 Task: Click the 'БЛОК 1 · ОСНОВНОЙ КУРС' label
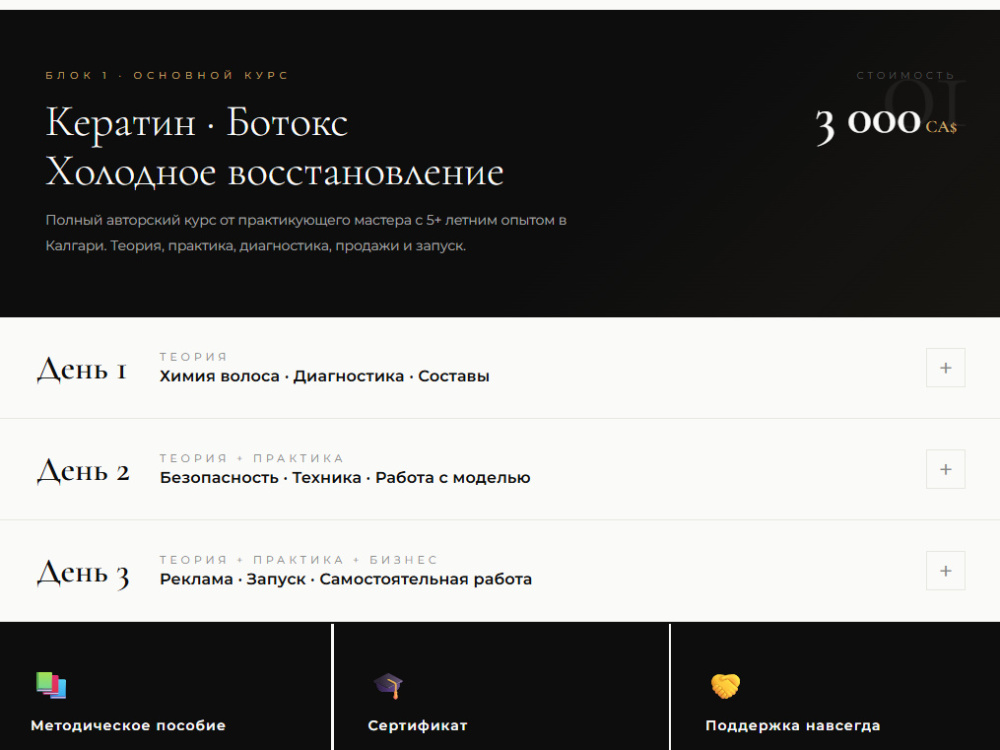(x=167, y=75)
